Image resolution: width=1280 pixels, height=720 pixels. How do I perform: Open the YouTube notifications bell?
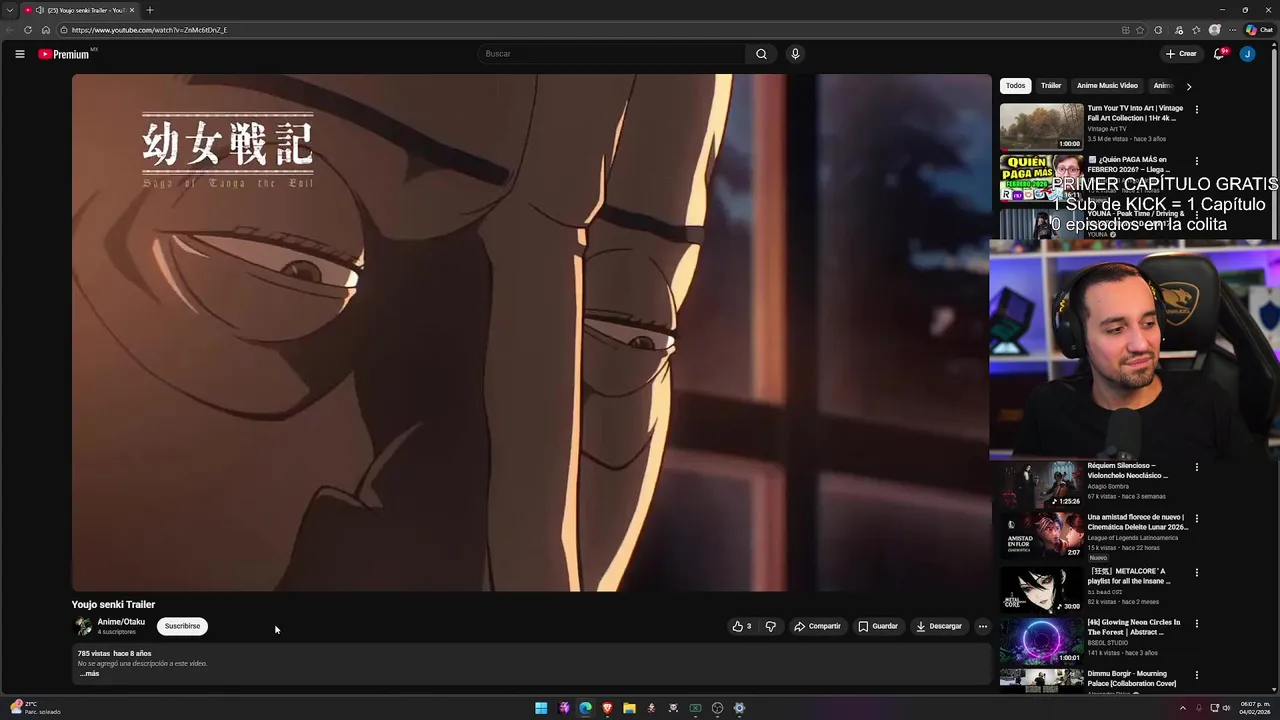(1219, 54)
